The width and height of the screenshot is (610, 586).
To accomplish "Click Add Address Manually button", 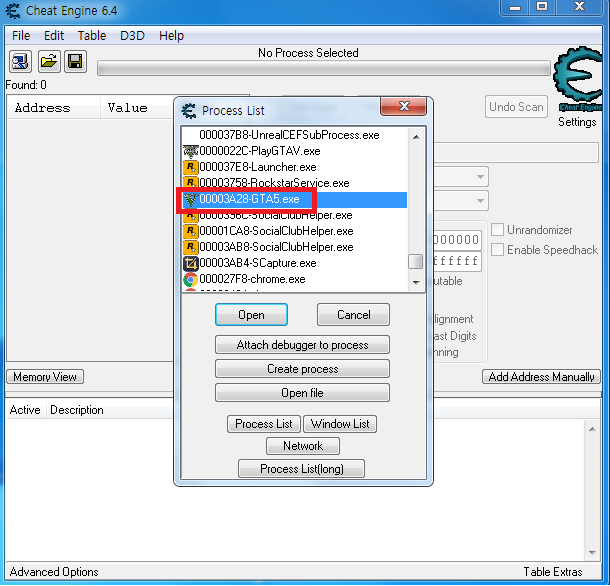I will 541,377.
